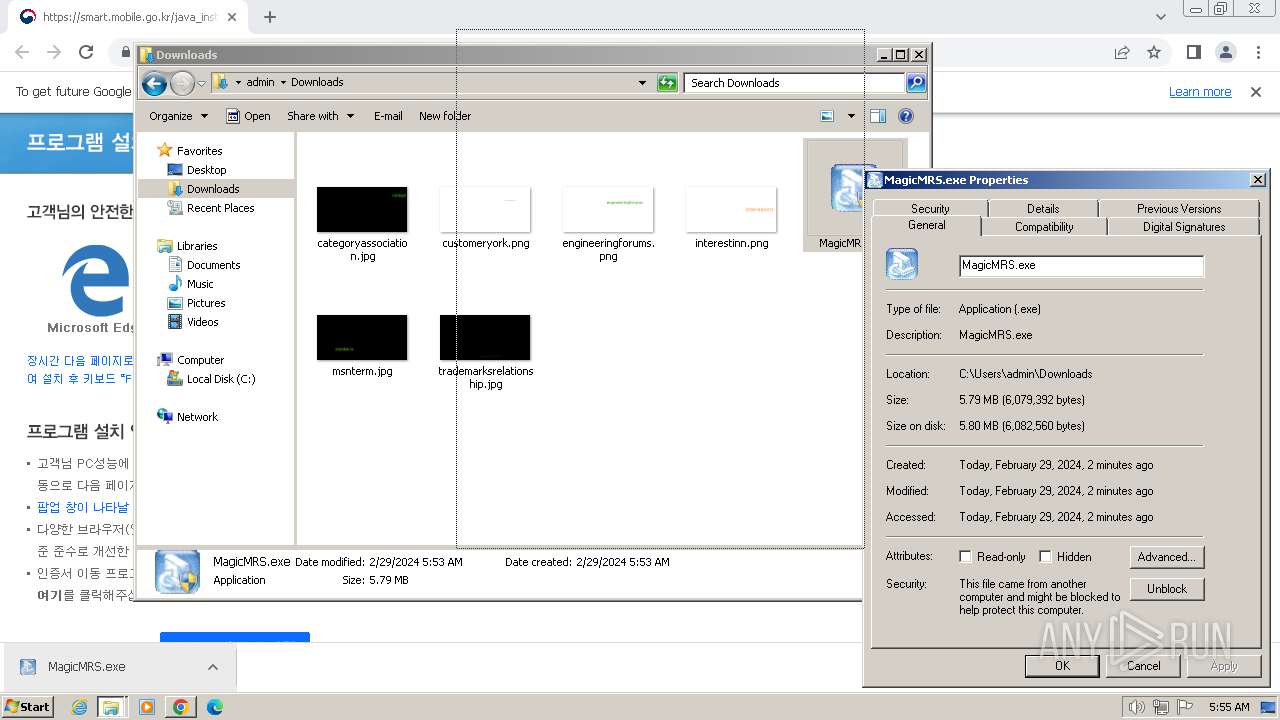
Task: Switch to the Compatibility tab
Action: click(1044, 227)
